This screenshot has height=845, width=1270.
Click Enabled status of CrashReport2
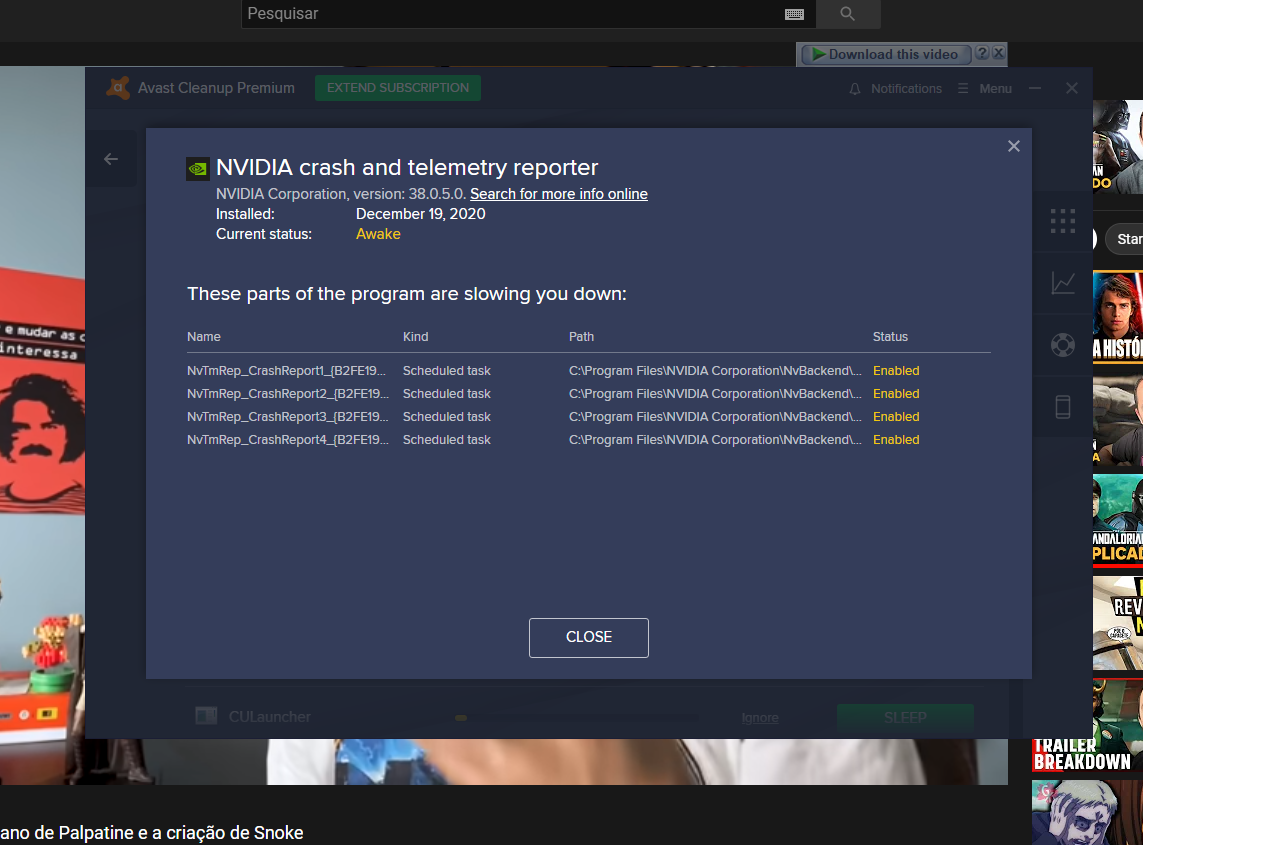pos(896,394)
